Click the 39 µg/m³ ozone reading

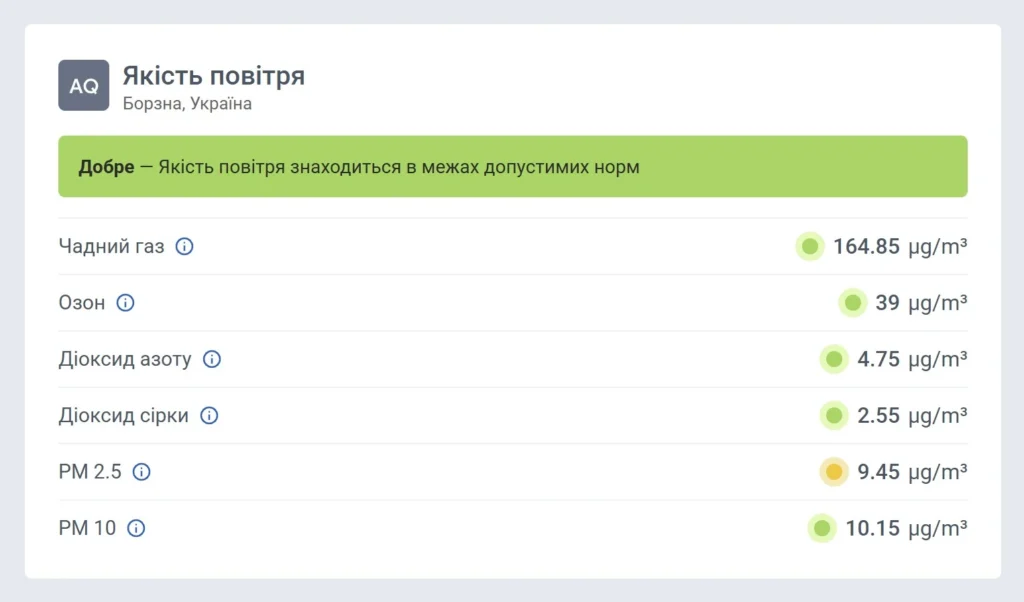pos(921,302)
